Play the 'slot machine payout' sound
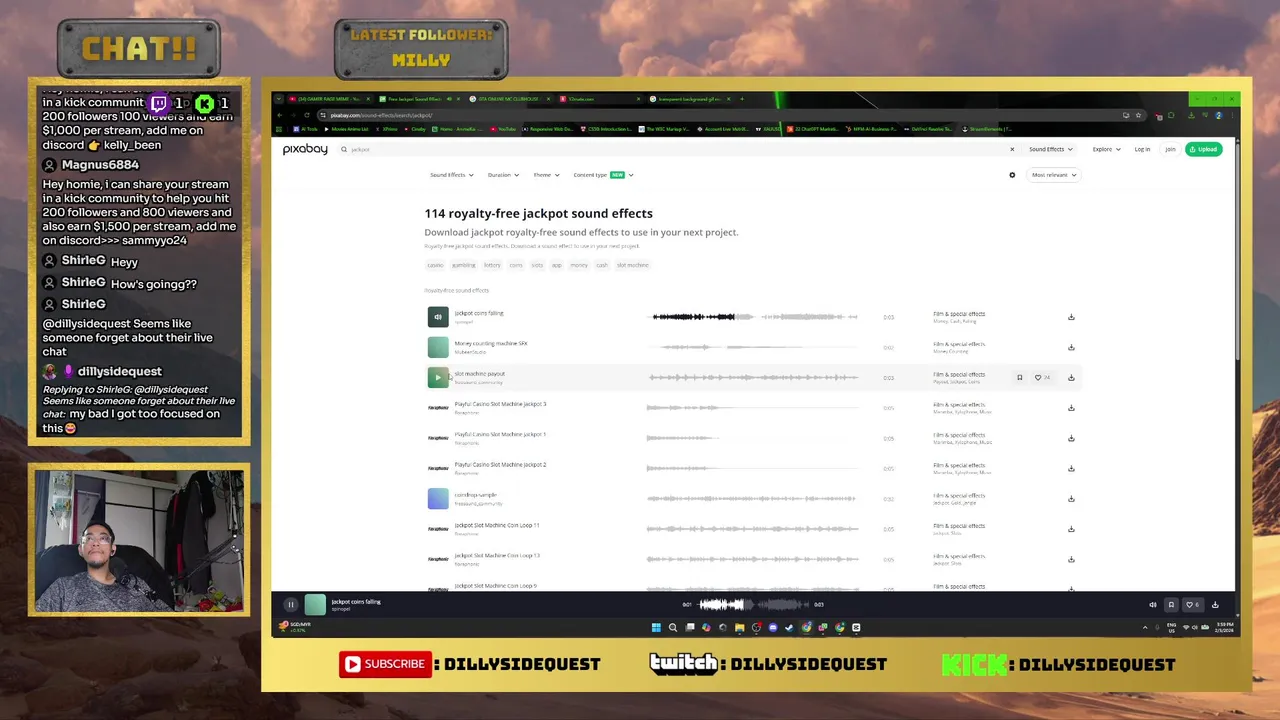The width and height of the screenshot is (1280, 720). click(x=438, y=377)
